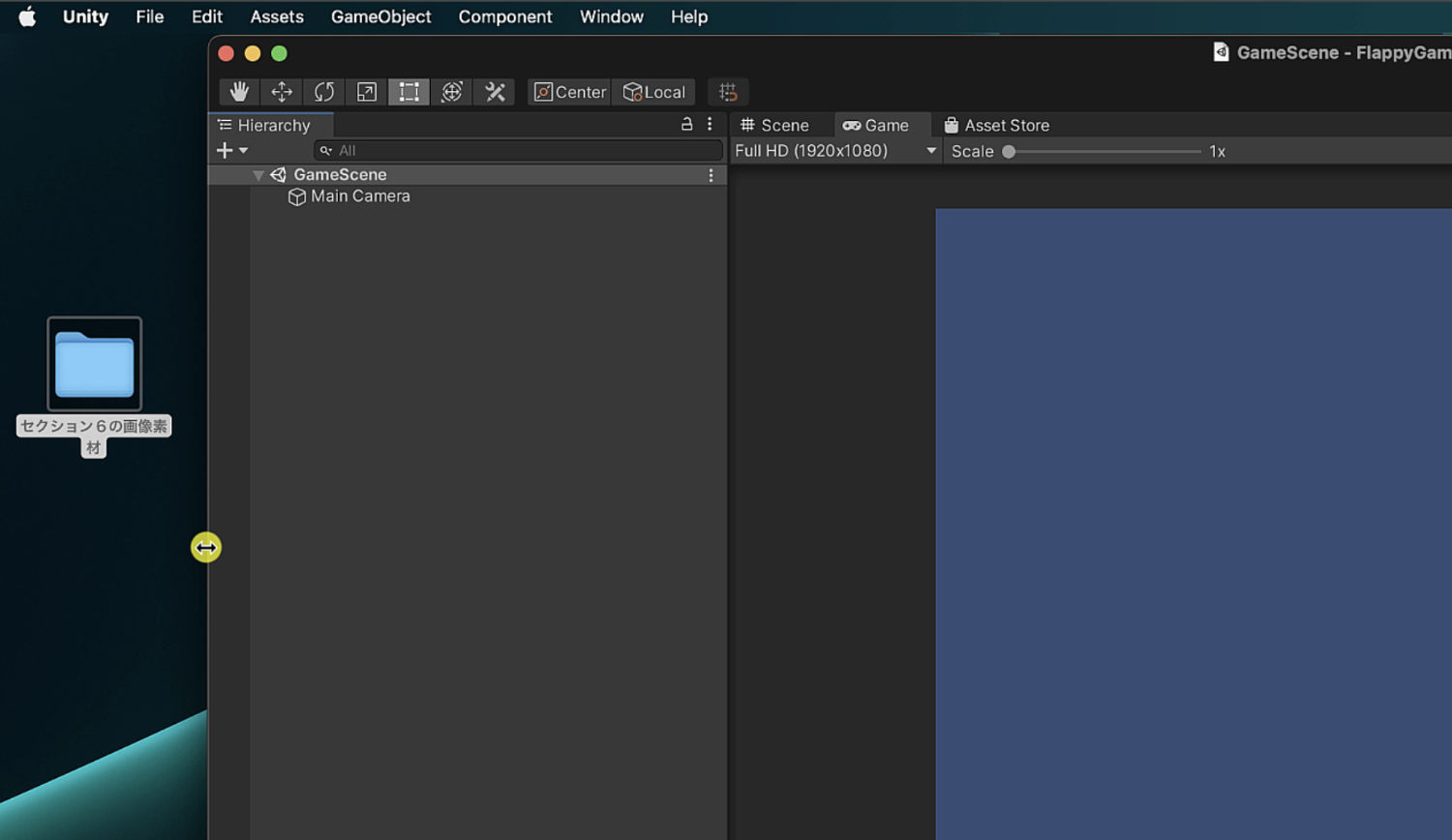Open the custom editor tools
The height and width of the screenshot is (840, 1452).
[495, 92]
